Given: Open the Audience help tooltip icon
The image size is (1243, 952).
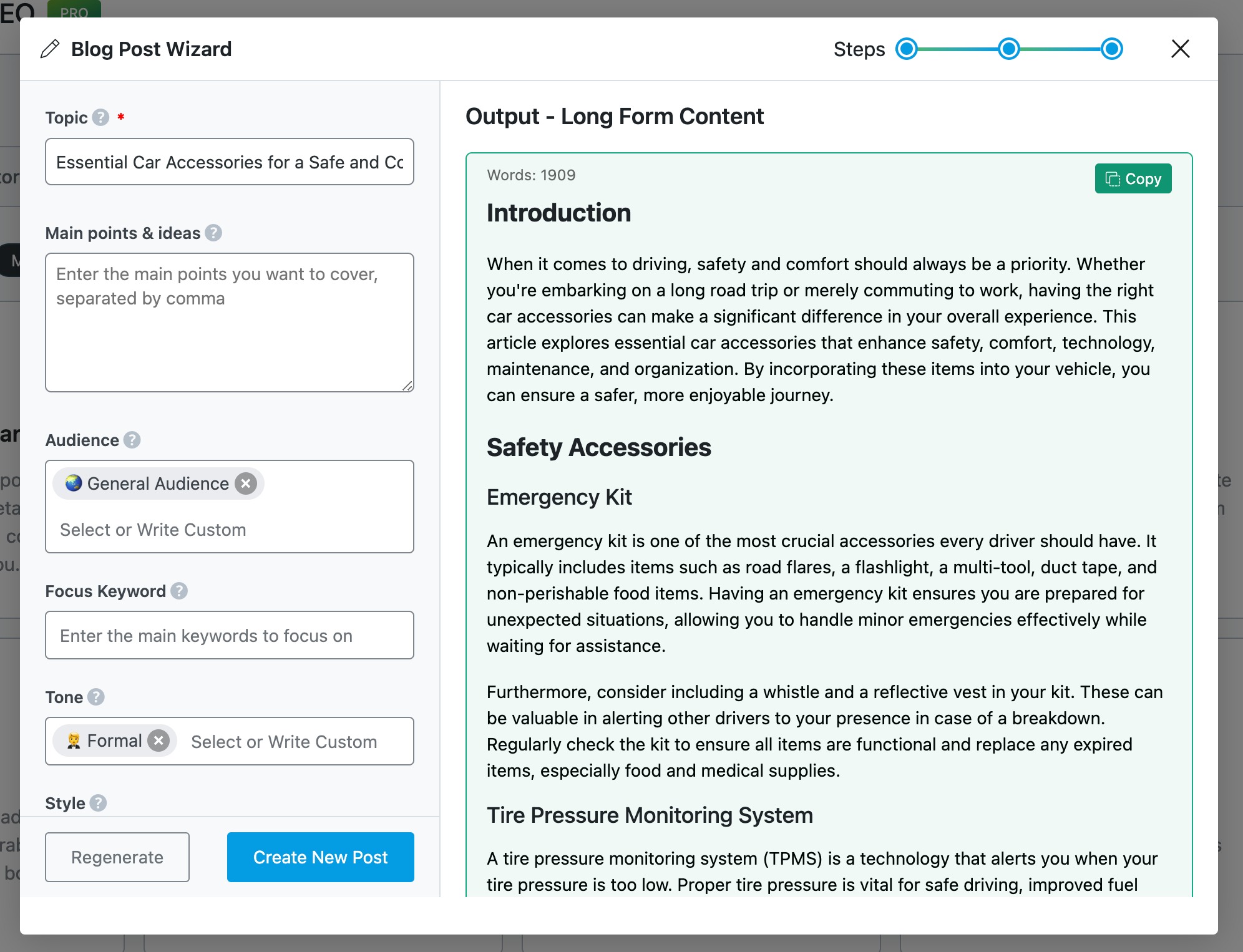Looking at the screenshot, I should point(132,440).
